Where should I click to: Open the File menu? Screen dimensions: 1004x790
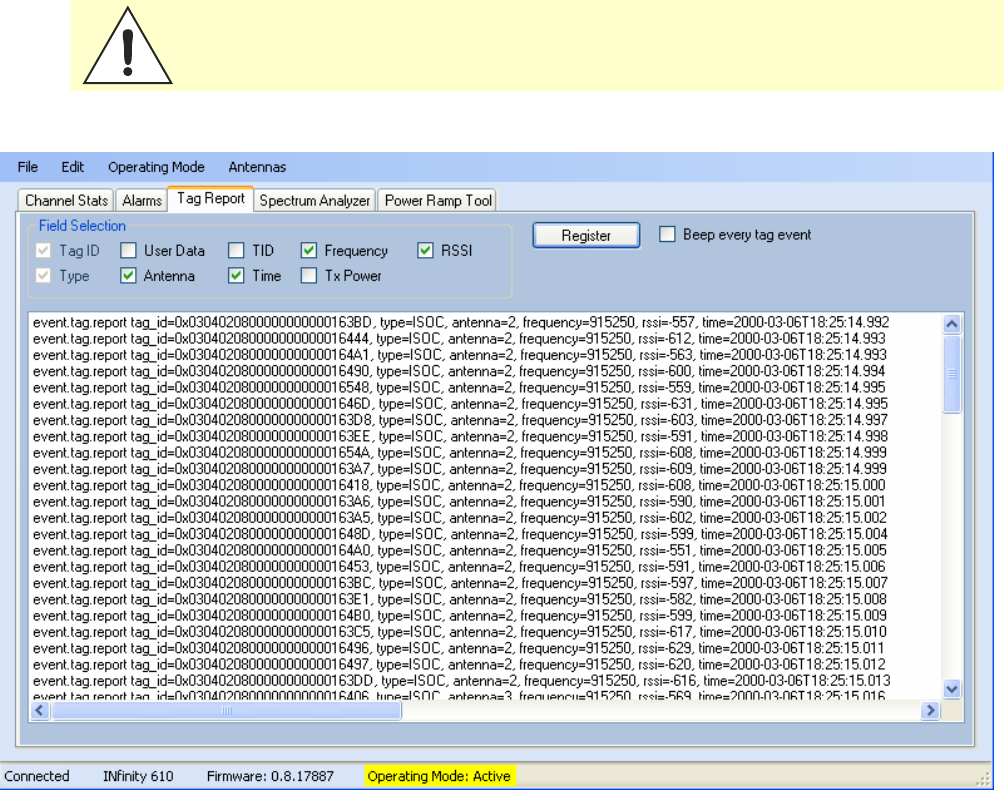pyautogui.click(x=28, y=167)
